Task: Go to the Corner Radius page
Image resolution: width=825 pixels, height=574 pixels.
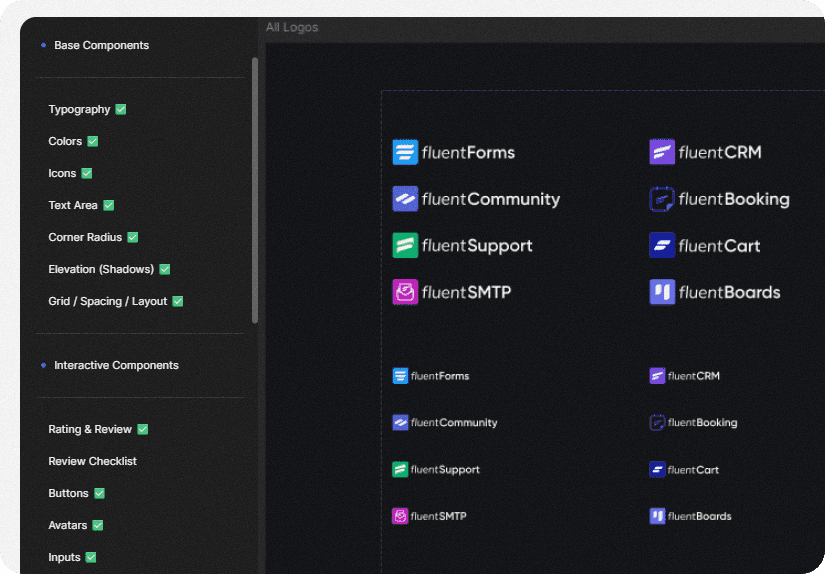Action: [85, 237]
